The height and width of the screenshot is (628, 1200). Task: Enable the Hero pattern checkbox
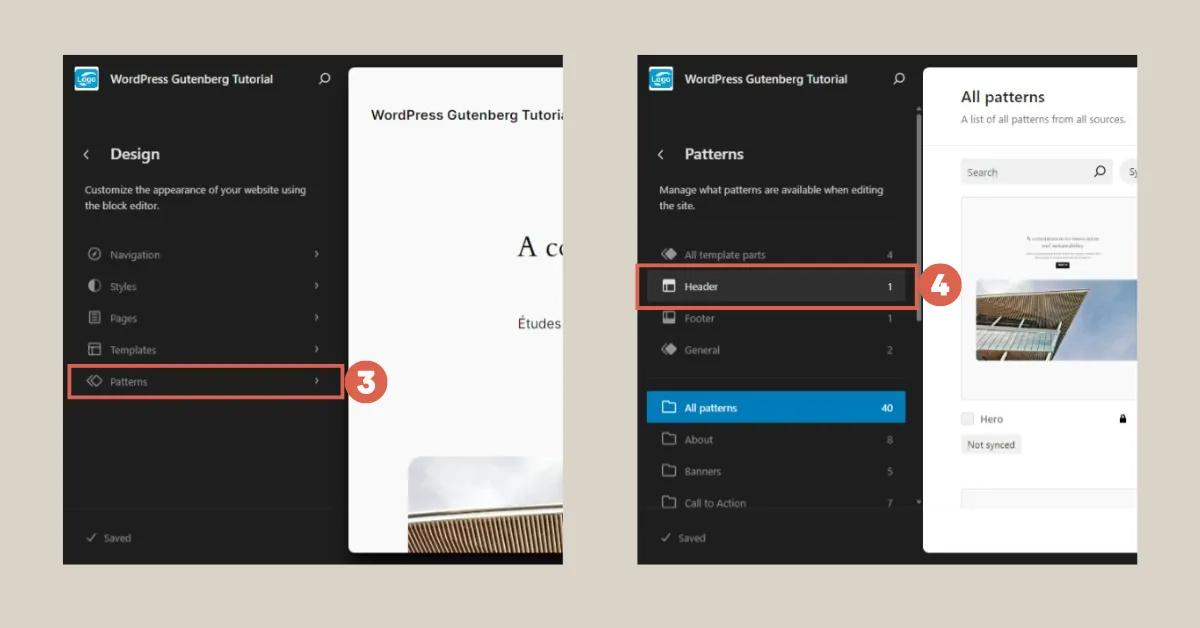pos(966,418)
